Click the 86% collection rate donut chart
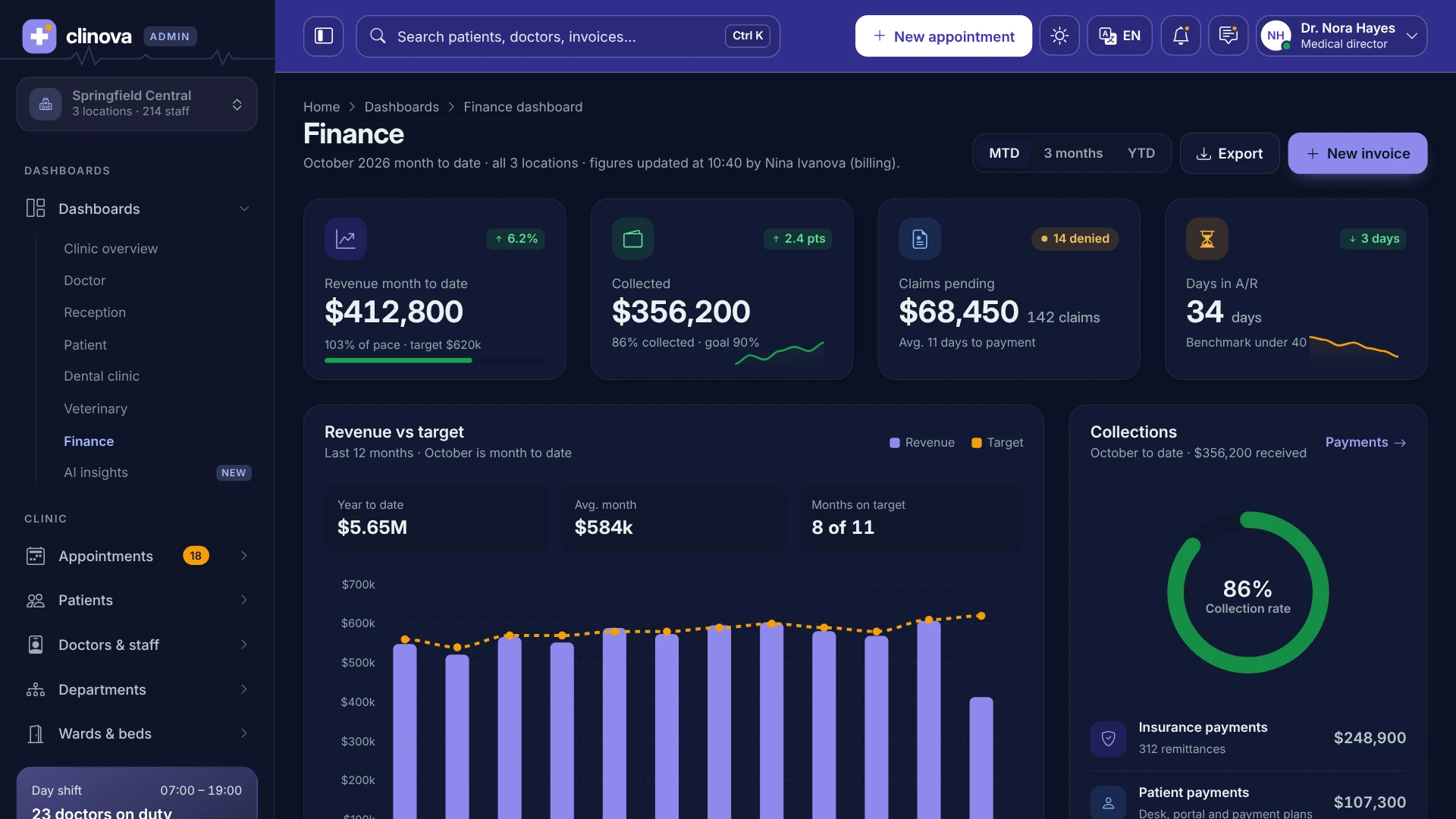The width and height of the screenshot is (1456, 819). [x=1247, y=592]
